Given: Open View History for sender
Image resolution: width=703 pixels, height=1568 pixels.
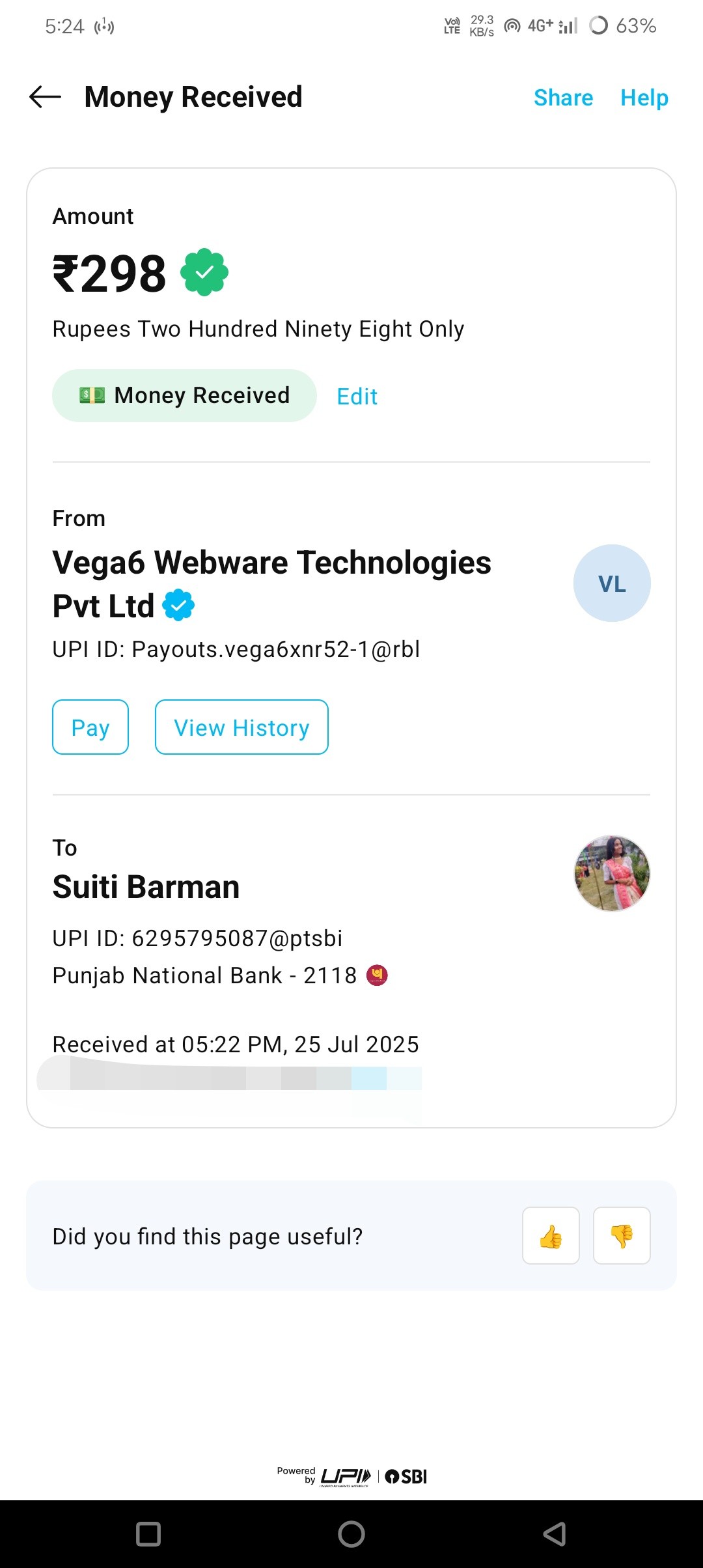Looking at the screenshot, I should tap(241, 727).
